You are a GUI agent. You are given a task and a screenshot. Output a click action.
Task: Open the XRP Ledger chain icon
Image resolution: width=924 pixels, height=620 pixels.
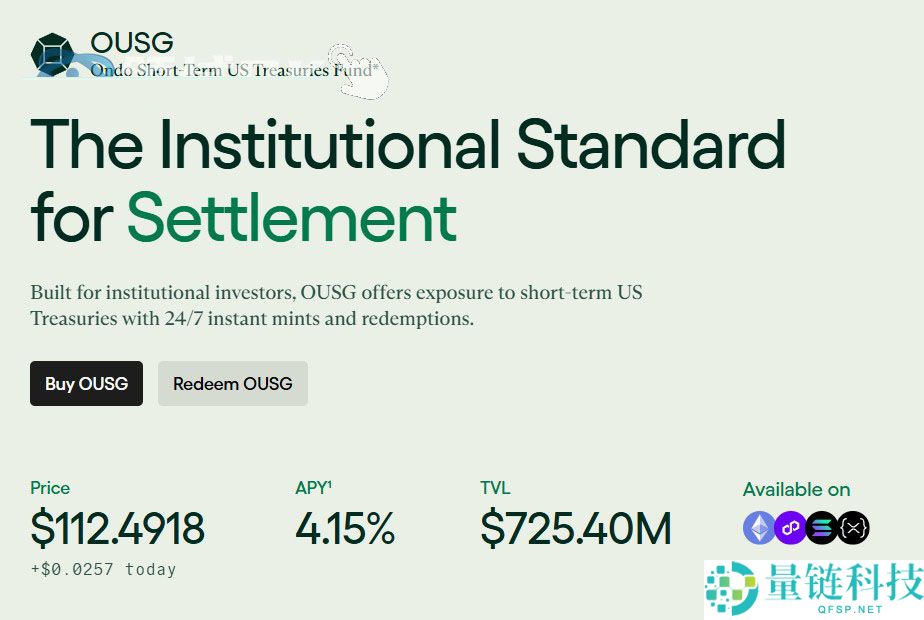coord(853,527)
